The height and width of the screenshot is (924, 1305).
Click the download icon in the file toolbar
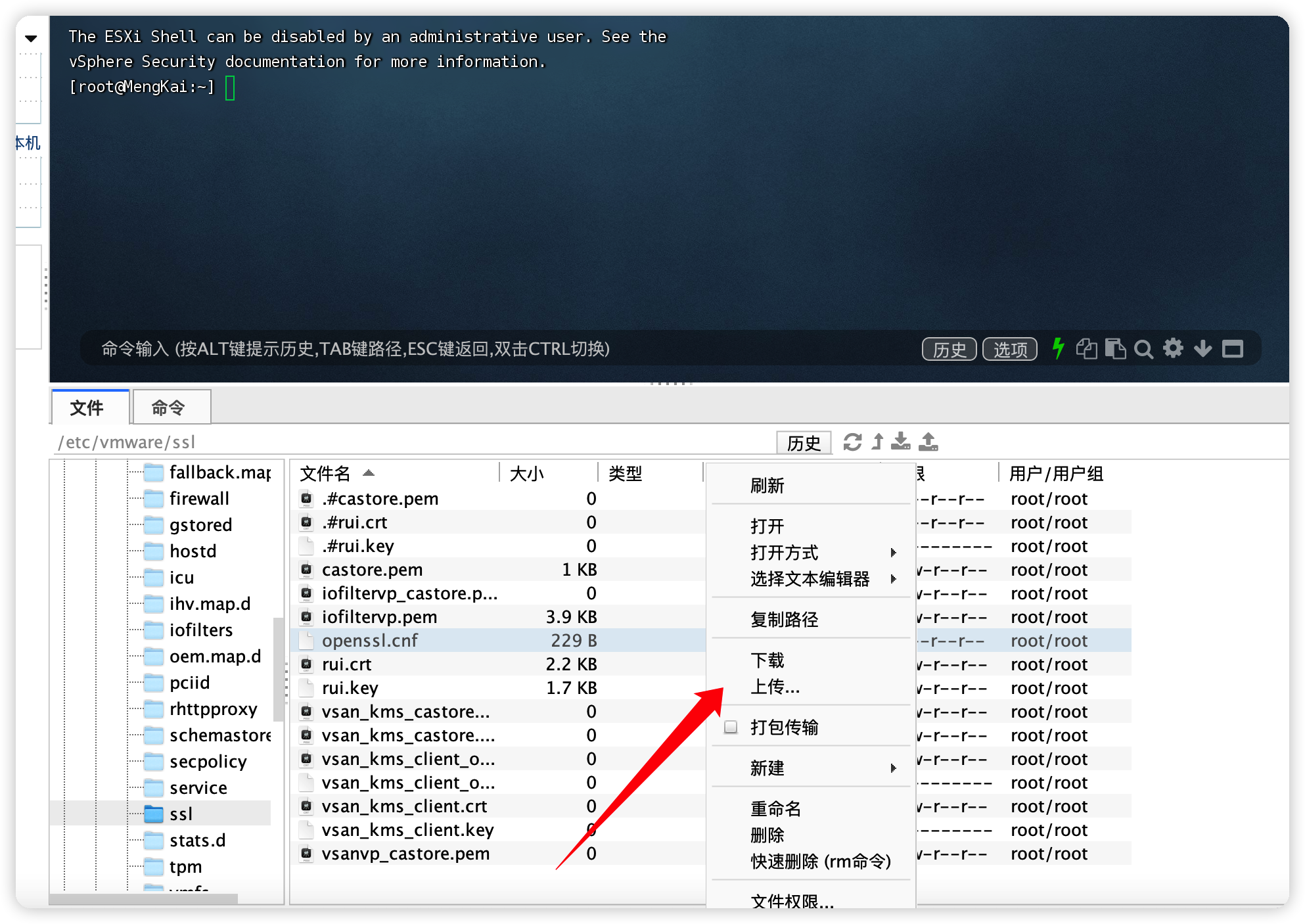click(x=901, y=442)
